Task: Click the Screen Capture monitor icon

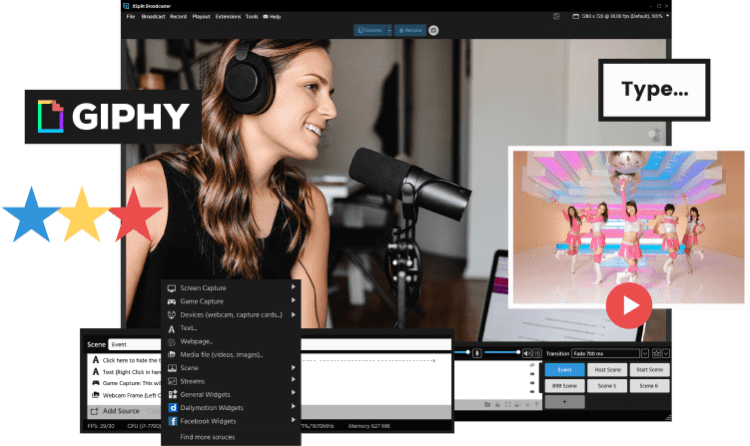Action: pyautogui.click(x=172, y=288)
